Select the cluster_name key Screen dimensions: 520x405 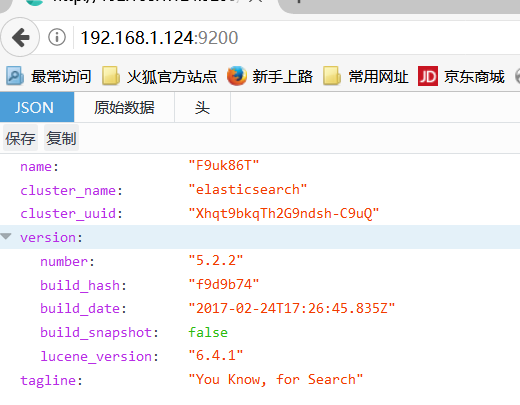pos(71,191)
